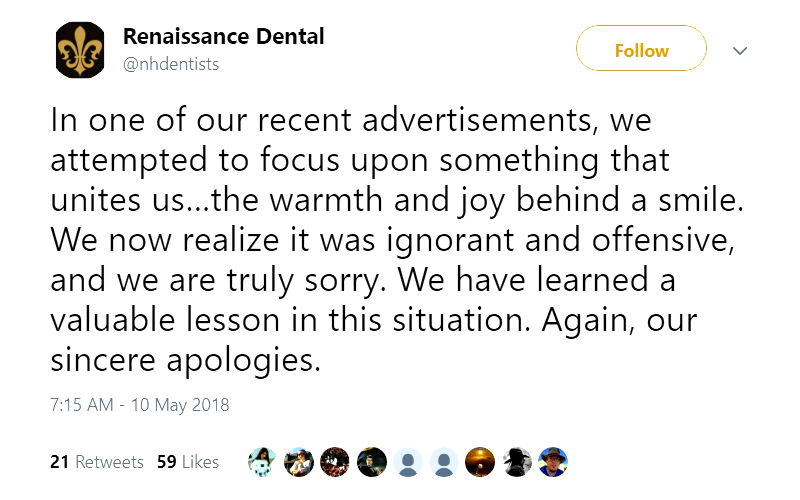Open the Renaissance Dental profile name link
This screenshot has width=800, height=500.
pos(223,37)
